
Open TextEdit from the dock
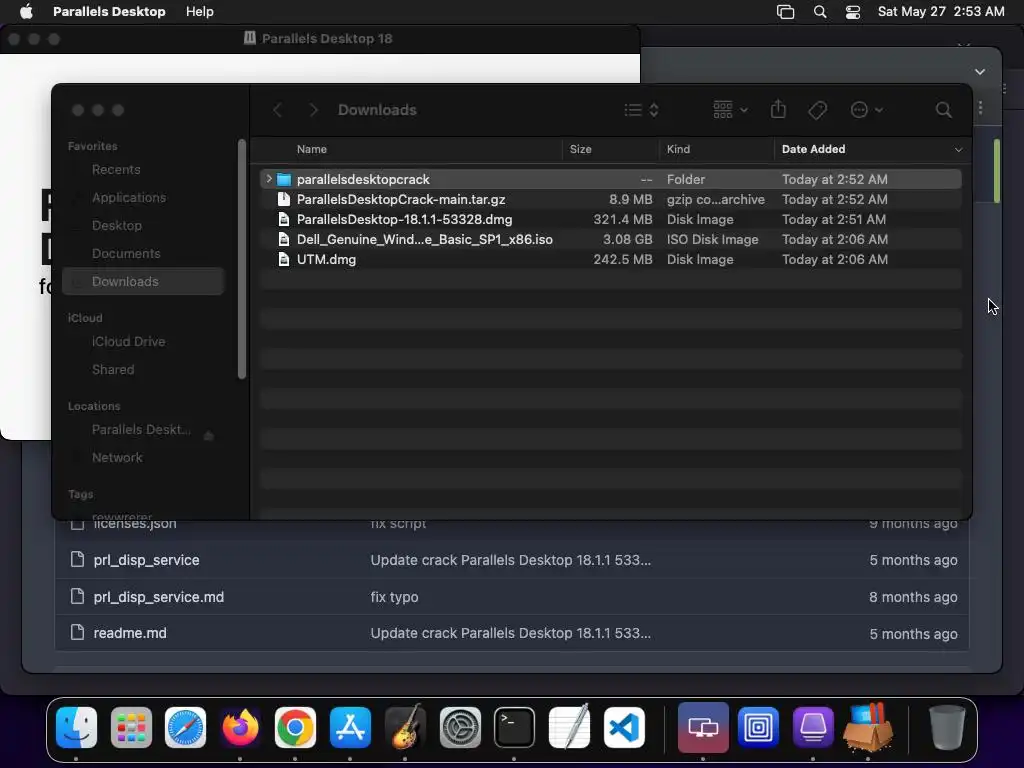(569, 728)
